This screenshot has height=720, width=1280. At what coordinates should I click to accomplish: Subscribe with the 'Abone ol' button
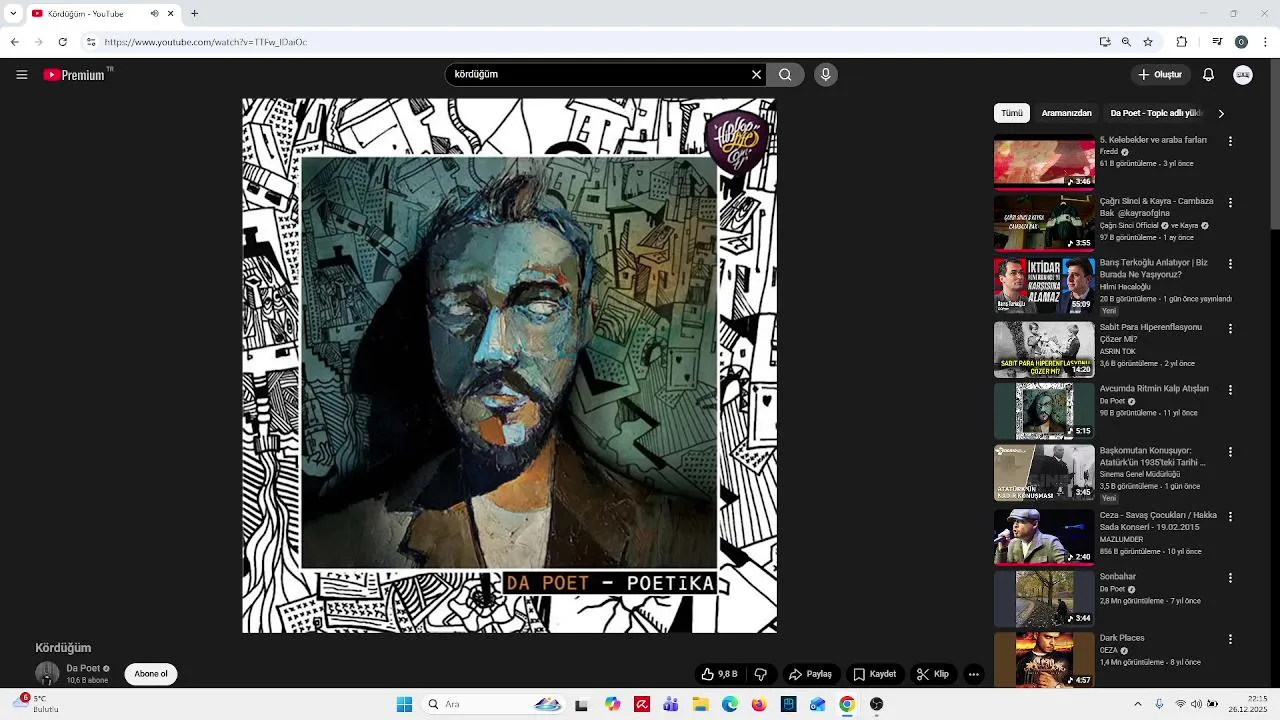(151, 674)
